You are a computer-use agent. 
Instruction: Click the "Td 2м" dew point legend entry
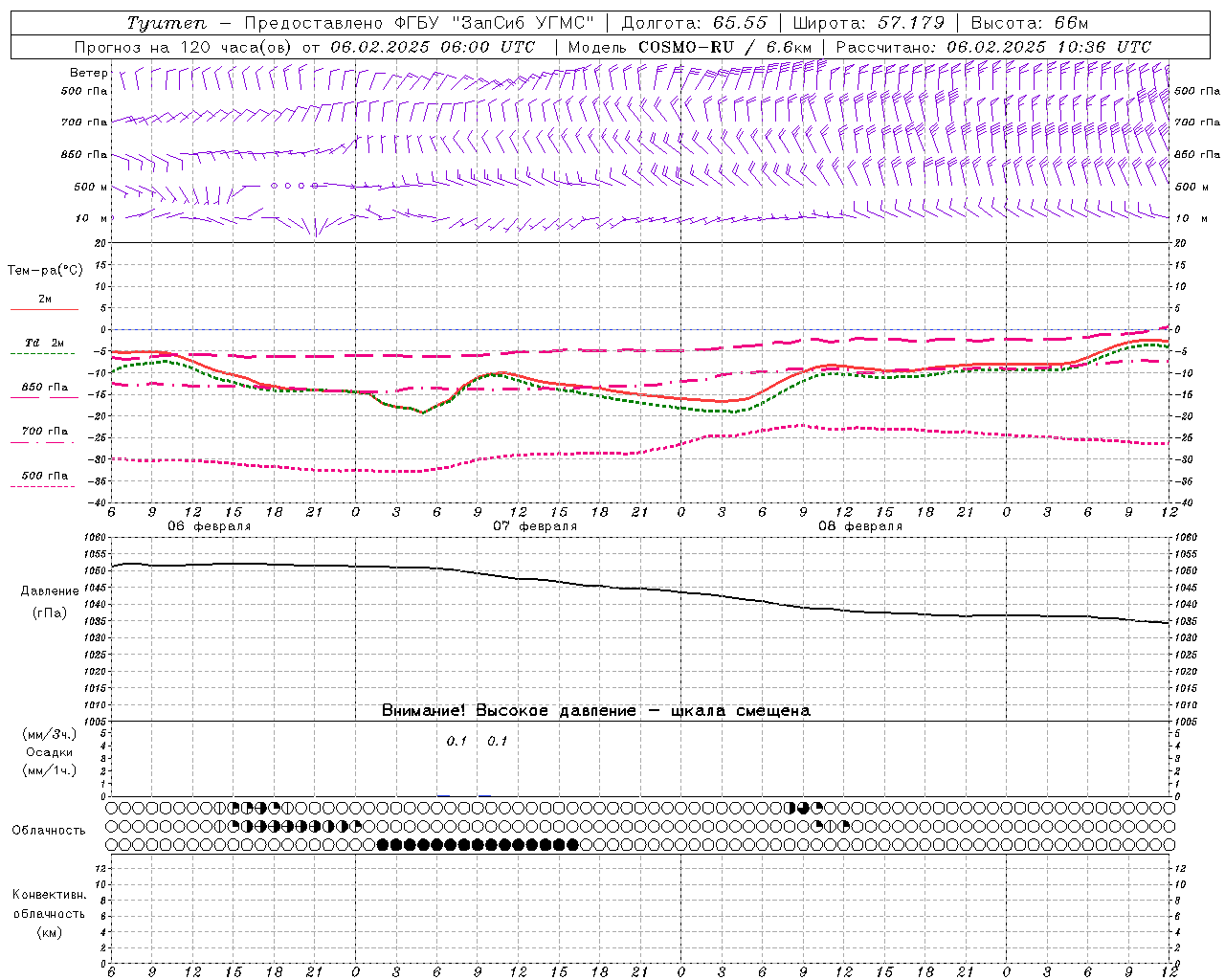[x=44, y=343]
